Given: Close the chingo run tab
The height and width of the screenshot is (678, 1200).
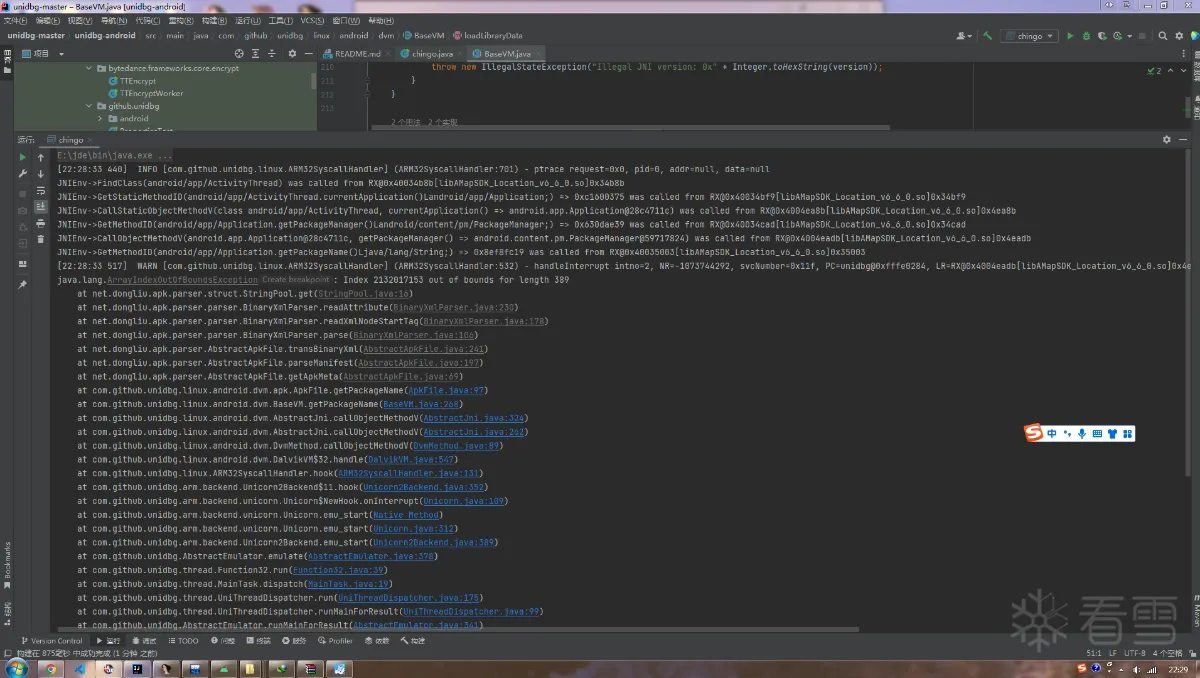Looking at the screenshot, I should [x=92, y=140].
